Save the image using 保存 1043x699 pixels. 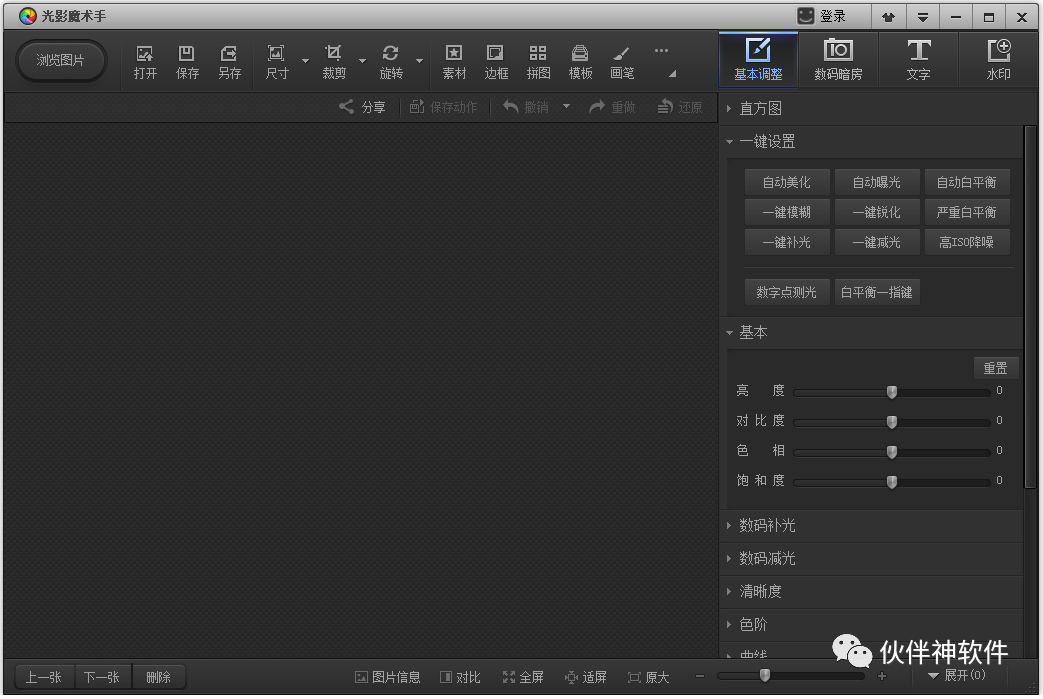click(187, 63)
